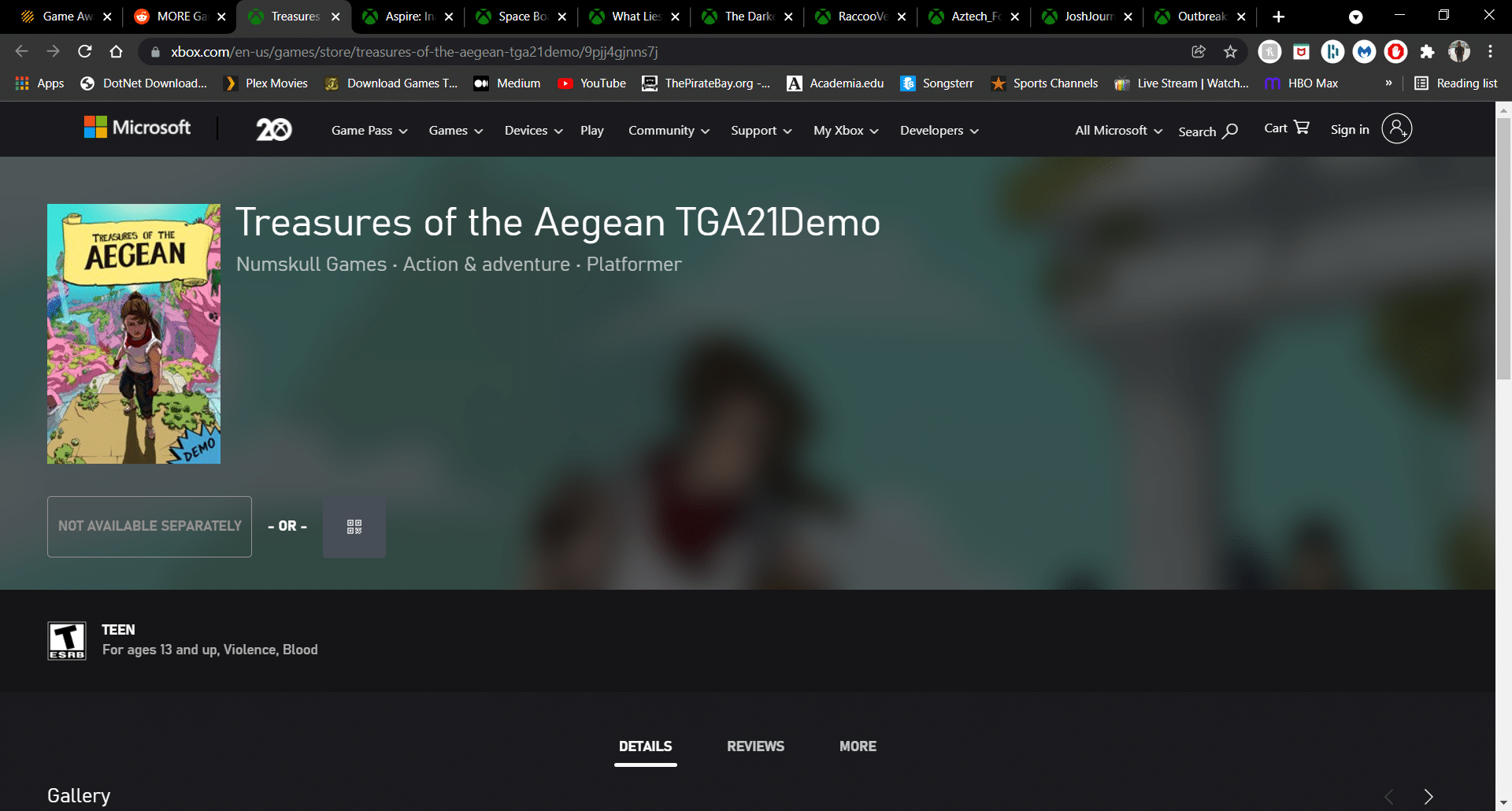Image resolution: width=1512 pixels, height=811 pixels.
Task: Click the Sign in account avatar icon
Action: pos(1396,128)
